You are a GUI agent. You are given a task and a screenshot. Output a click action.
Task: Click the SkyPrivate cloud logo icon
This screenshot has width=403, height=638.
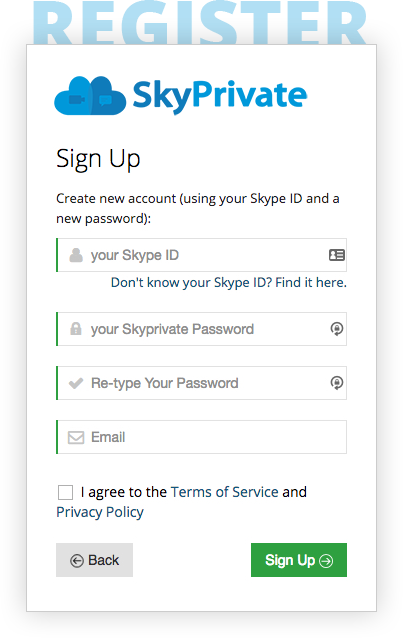pos(90,96)
